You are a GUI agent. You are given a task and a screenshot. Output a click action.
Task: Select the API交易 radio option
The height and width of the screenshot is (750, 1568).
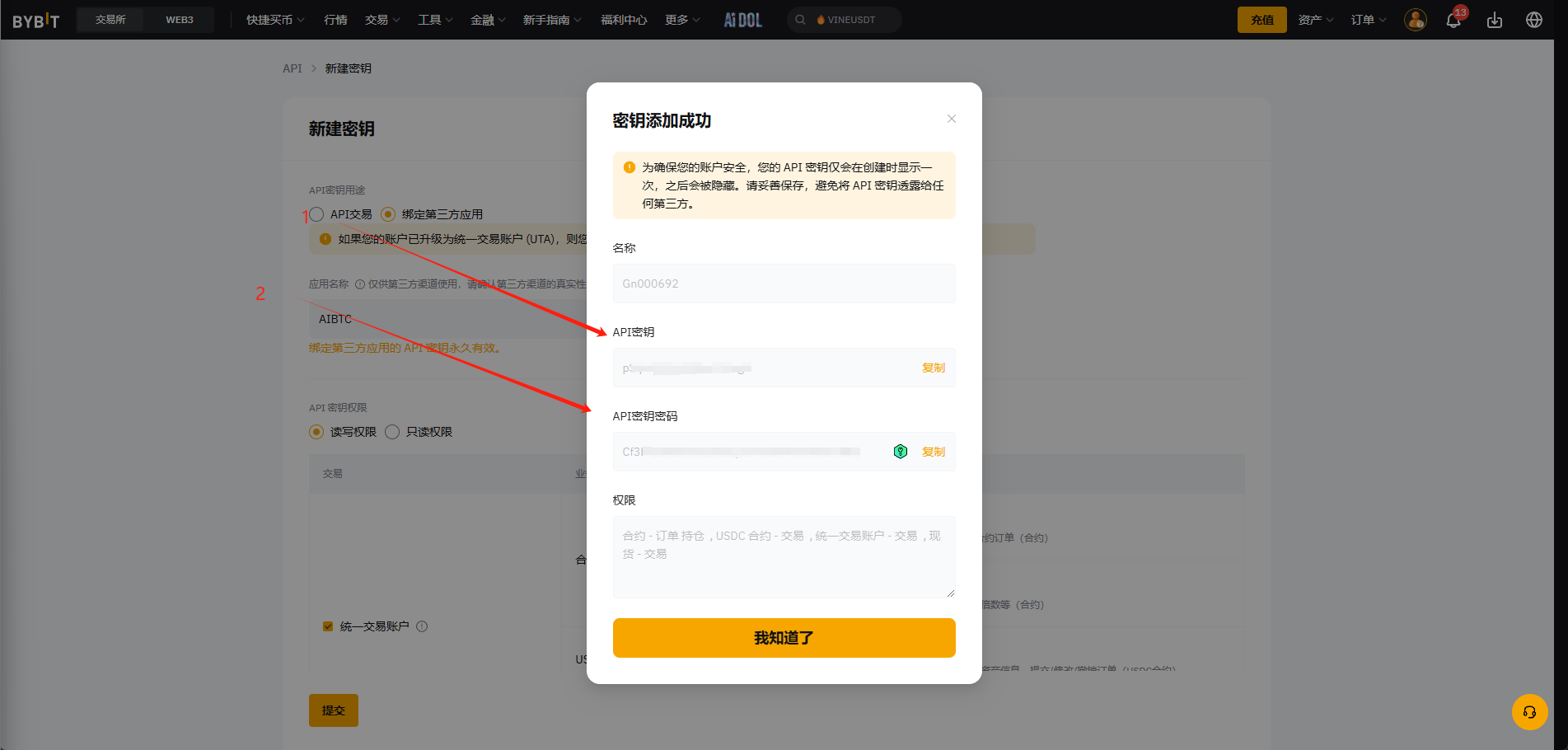pos(316,214)
